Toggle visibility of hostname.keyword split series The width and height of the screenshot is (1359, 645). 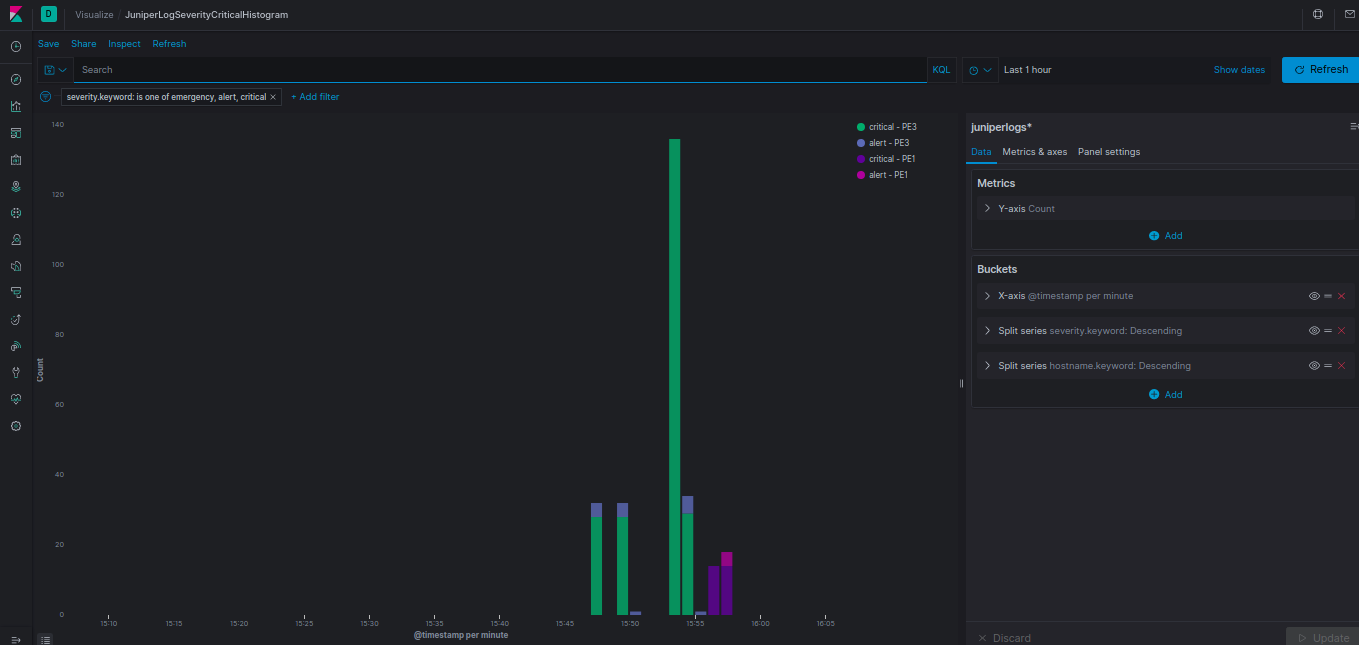coord(1314,366)
